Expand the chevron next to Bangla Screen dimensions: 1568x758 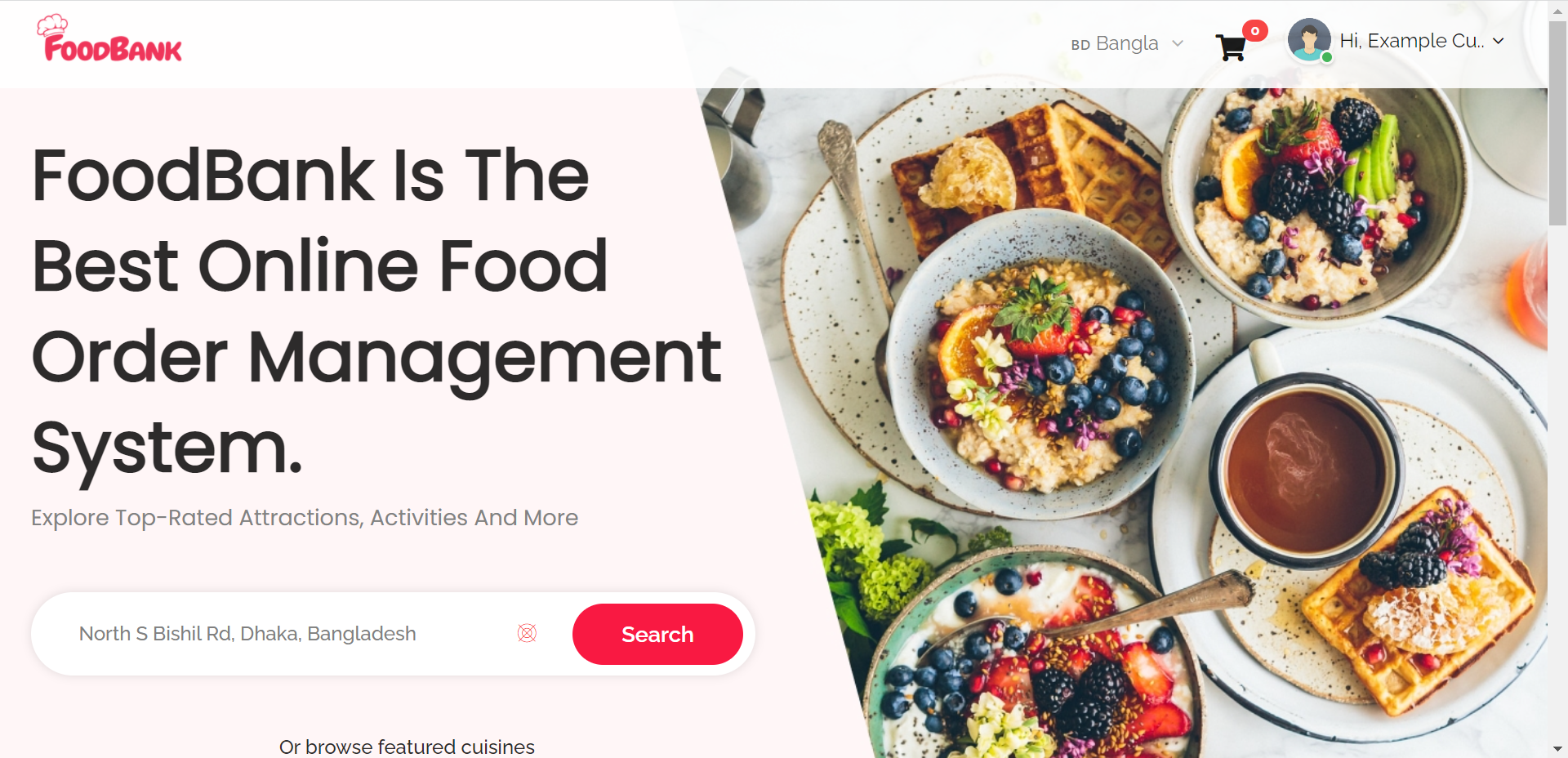(1178, 43)
